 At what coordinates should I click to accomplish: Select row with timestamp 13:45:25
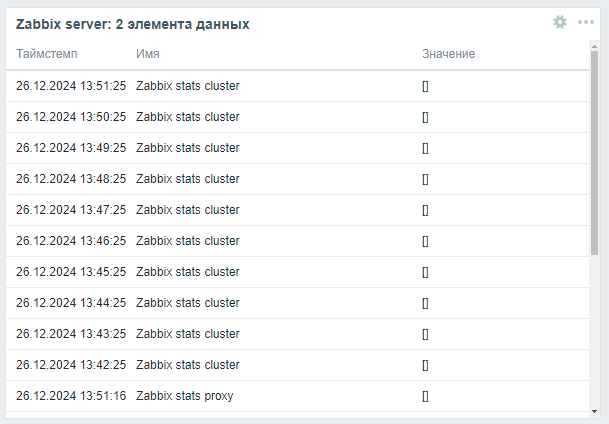click(298, 272)
